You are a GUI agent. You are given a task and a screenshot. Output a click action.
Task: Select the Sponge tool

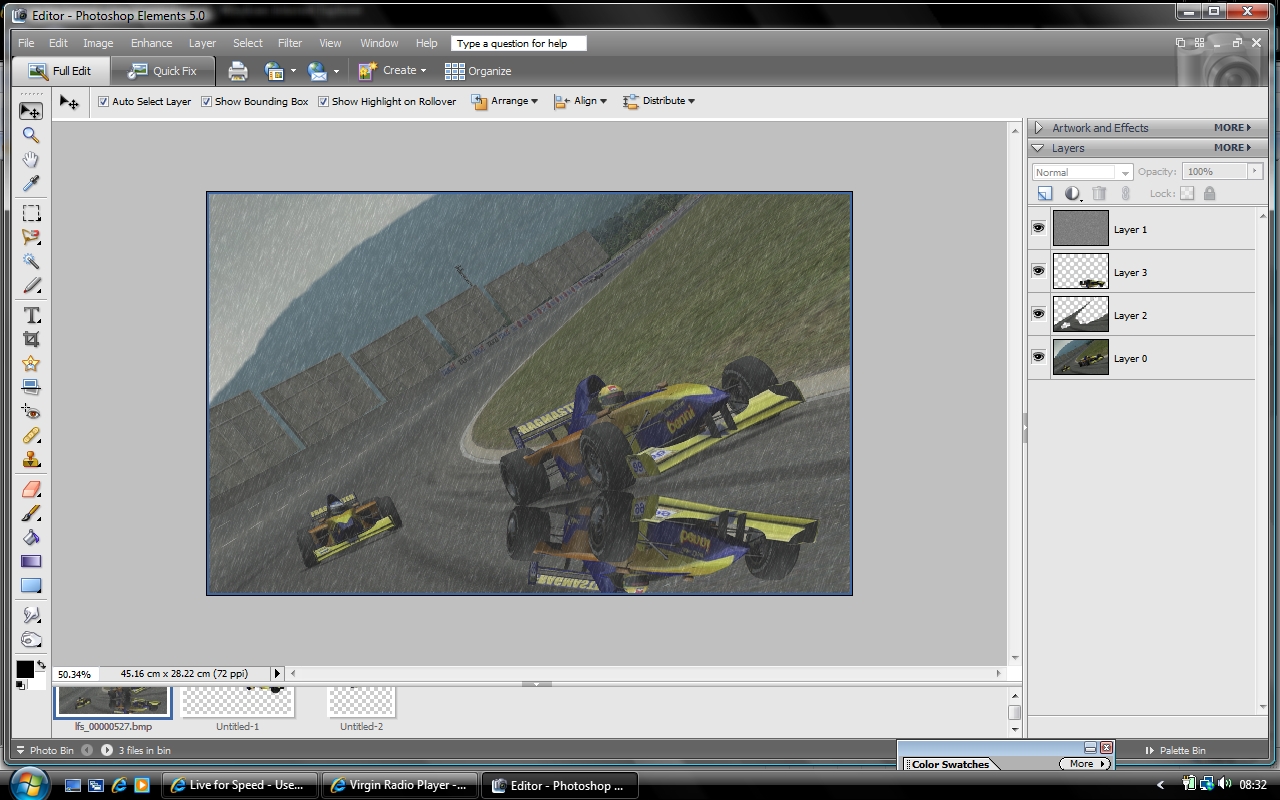coord(31,640)
